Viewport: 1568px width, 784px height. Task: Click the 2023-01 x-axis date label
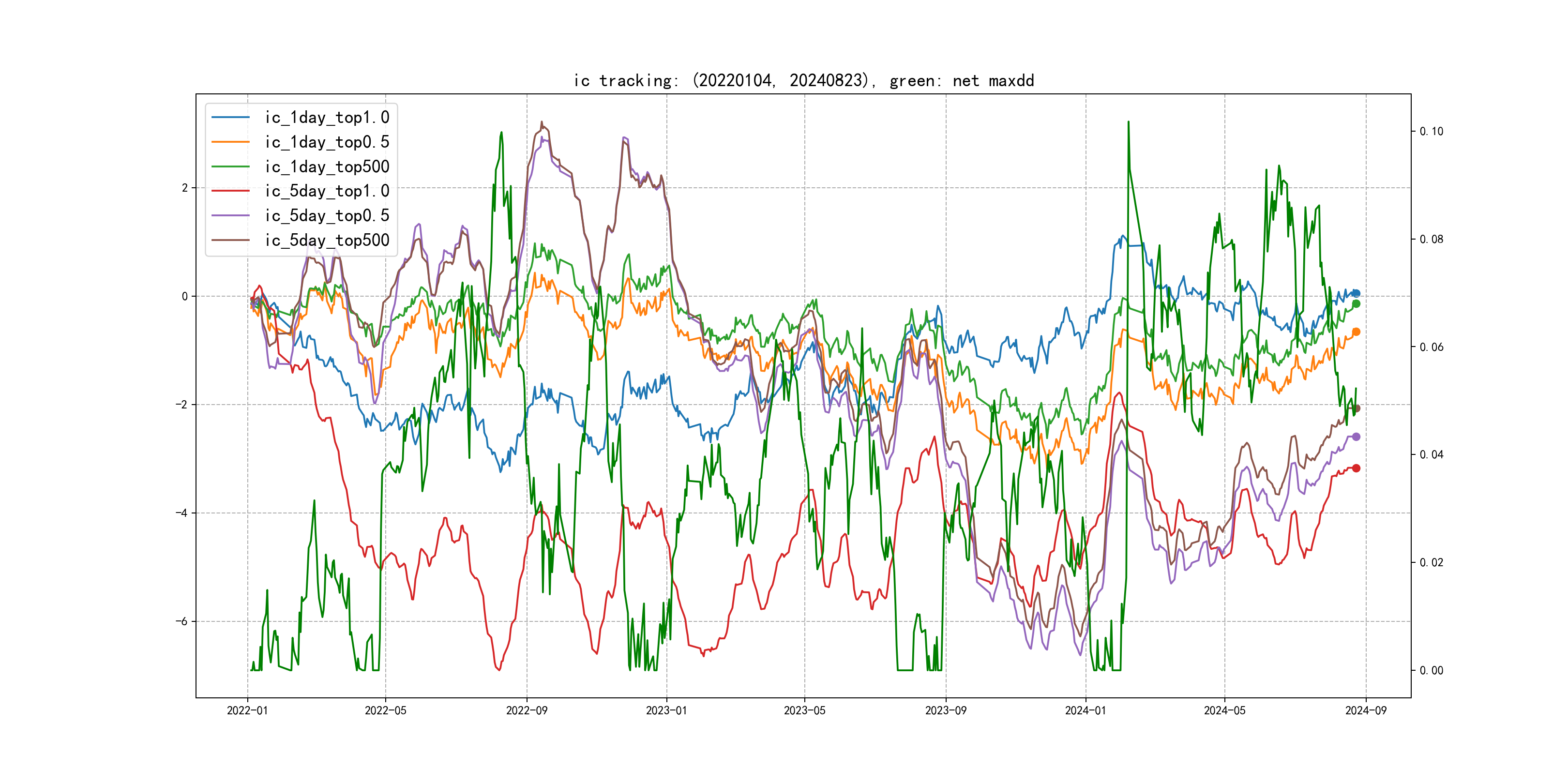tap(666, 710)
